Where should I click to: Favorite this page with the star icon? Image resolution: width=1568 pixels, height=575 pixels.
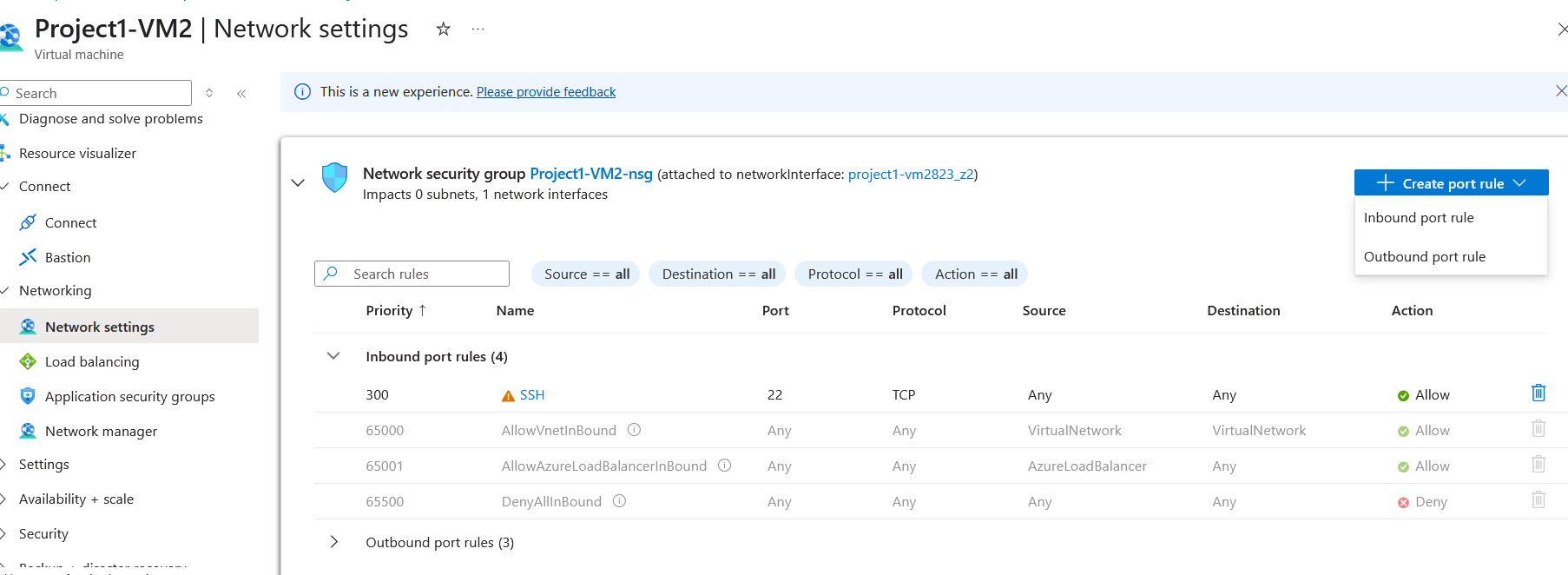tap(444, 29)
